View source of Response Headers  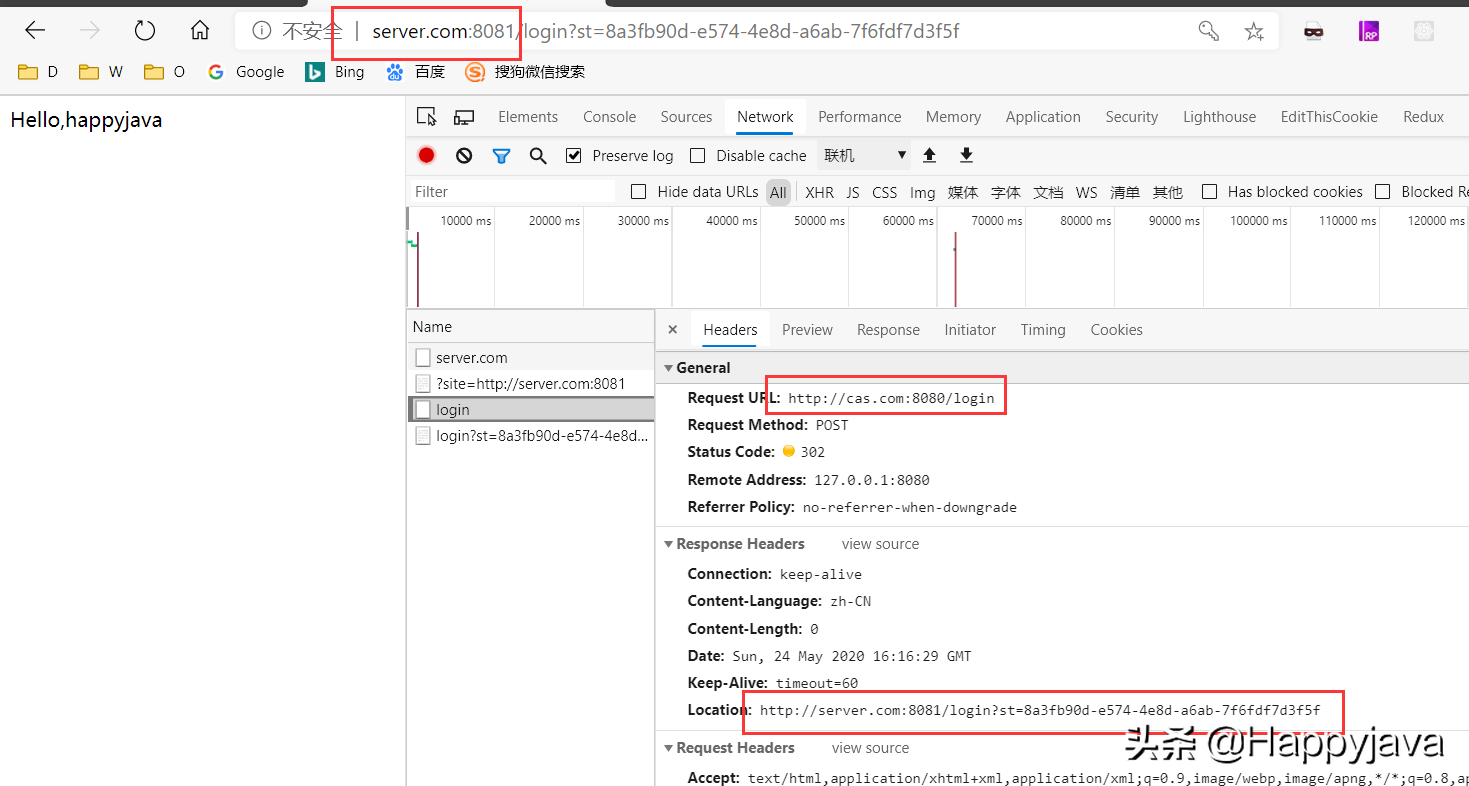coord(880,543)
